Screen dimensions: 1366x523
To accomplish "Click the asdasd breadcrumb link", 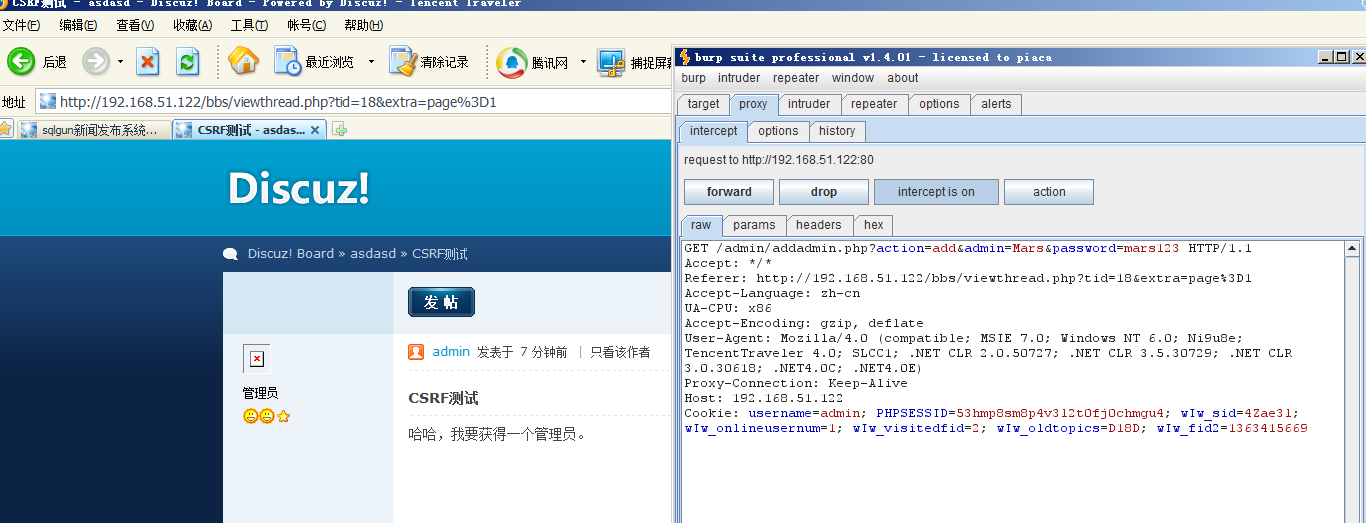I will pyautogui.click(x=373, y=254).
